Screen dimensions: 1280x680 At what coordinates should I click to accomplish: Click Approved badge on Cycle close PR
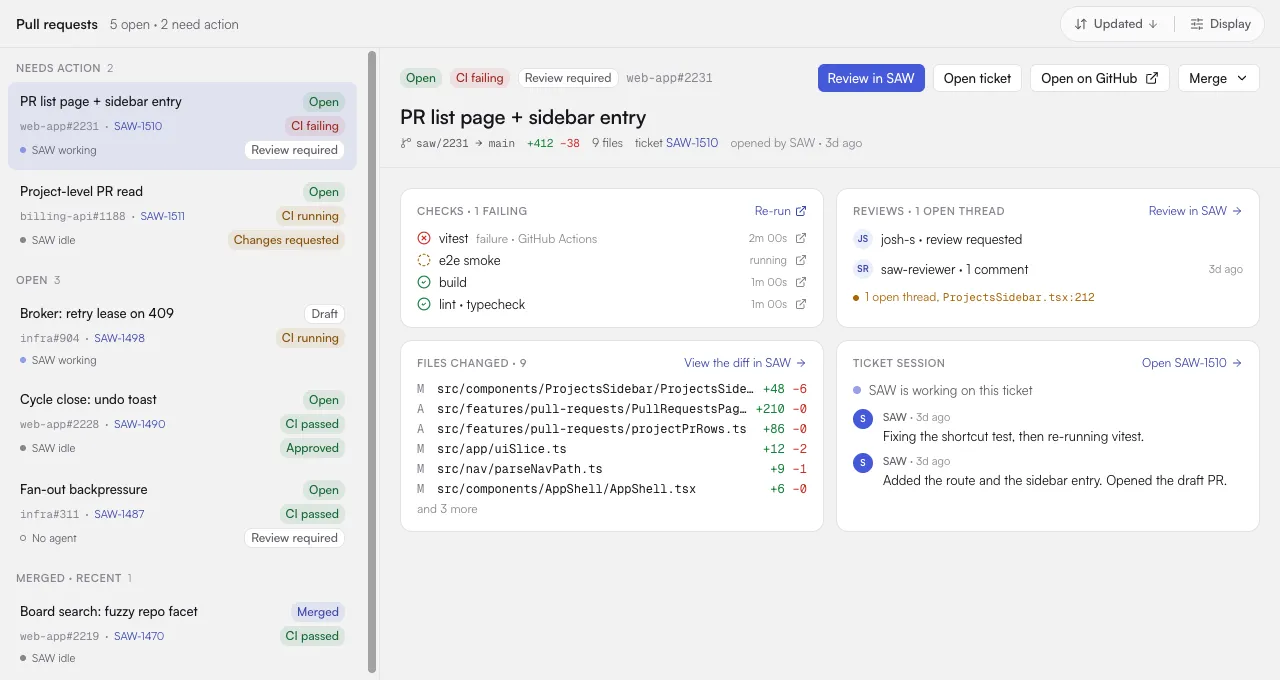pos(312,448)
